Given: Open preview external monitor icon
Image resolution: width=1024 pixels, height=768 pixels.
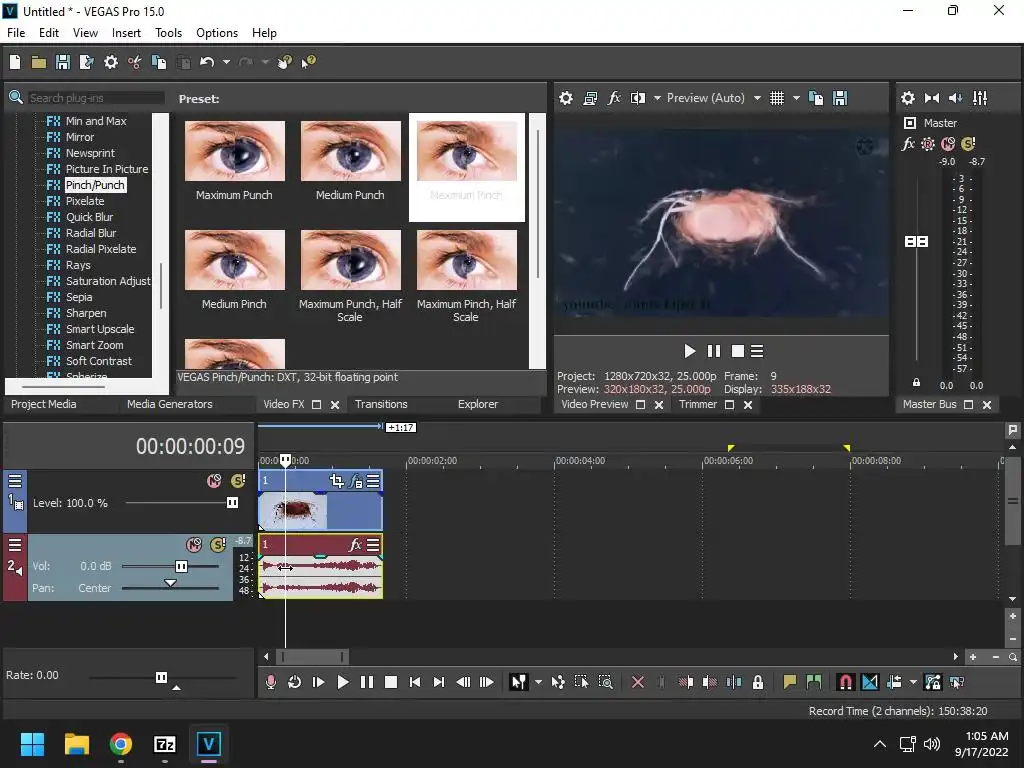Looking at the screenshot, I should pyautogui.click(x=590, y=98).
